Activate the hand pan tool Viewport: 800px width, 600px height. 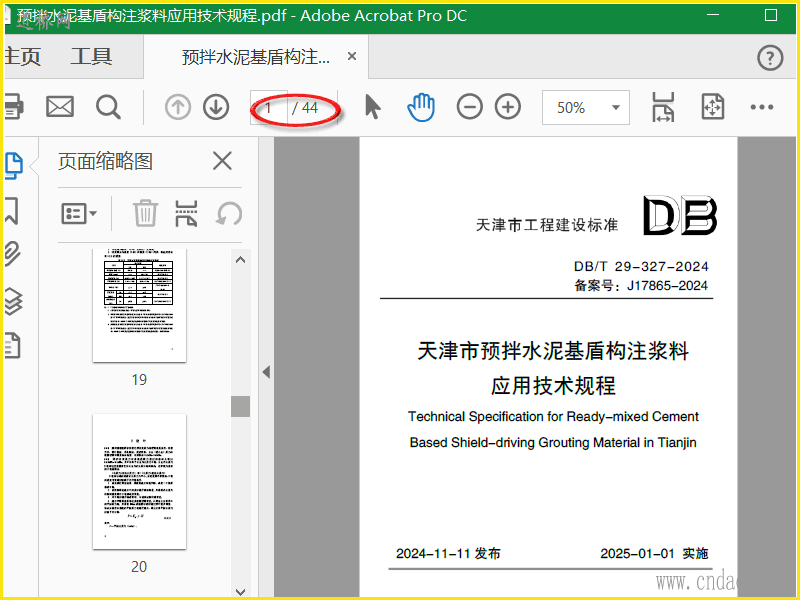[x=421, y=107]
